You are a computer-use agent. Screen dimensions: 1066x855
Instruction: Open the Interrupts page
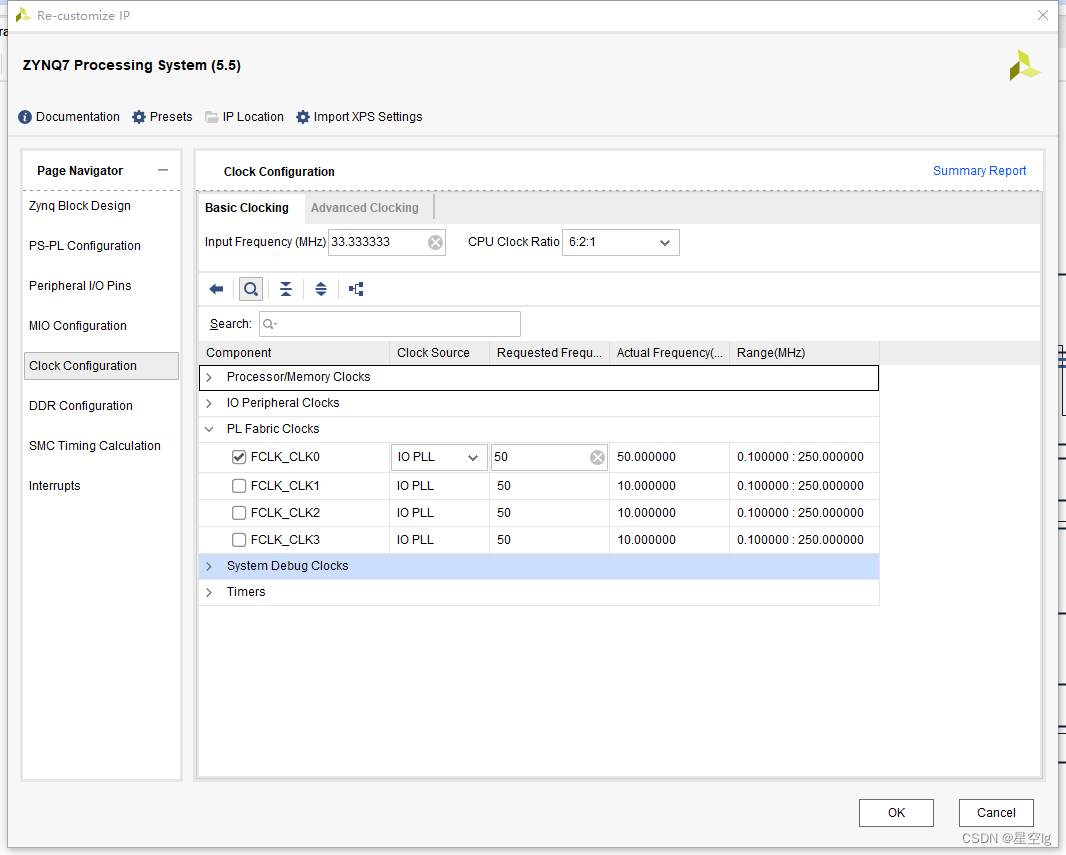[54, 486]
